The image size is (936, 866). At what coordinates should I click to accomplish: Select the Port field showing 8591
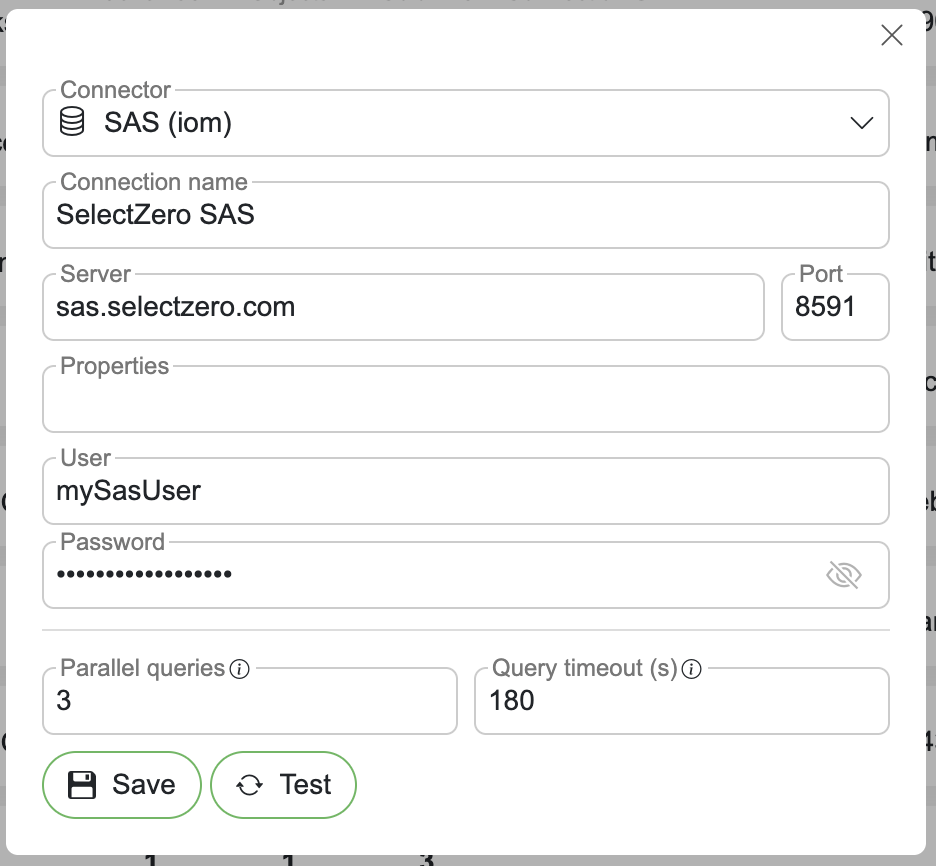point(834,307)
